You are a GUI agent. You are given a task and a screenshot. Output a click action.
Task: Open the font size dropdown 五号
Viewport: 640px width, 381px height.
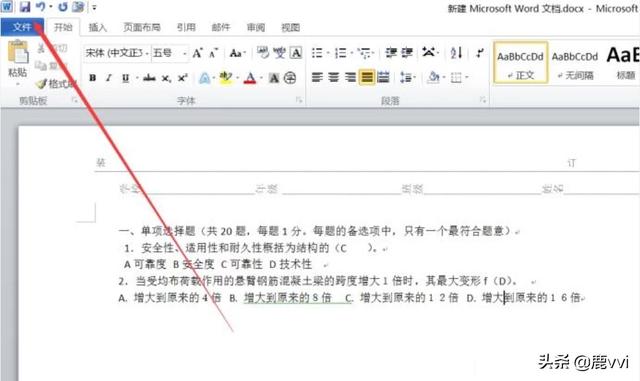(170, 53)
